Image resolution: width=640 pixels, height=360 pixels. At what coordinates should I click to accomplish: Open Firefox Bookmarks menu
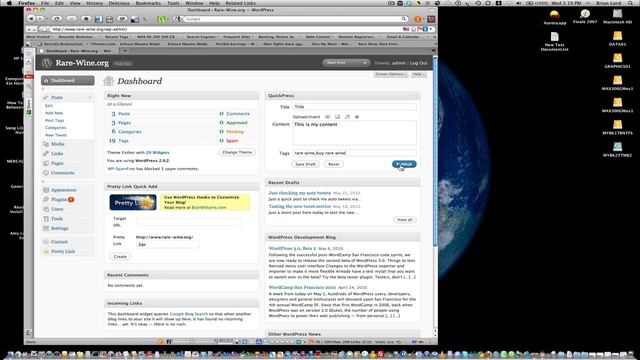pos(148,3)
